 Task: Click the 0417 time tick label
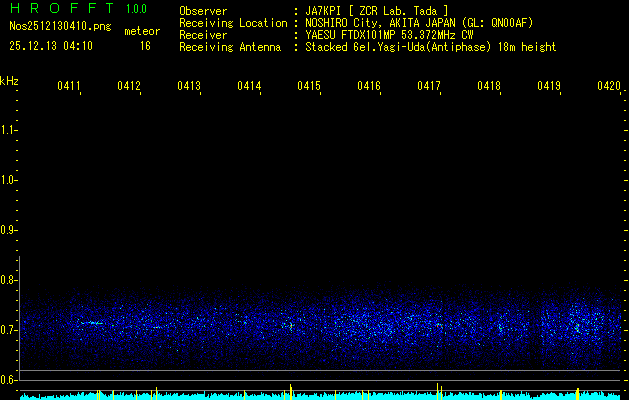[429, 87]
